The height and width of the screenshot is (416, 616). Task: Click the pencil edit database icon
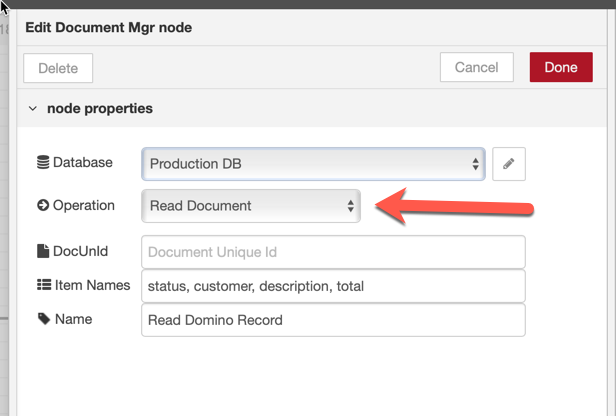(509, 164)
